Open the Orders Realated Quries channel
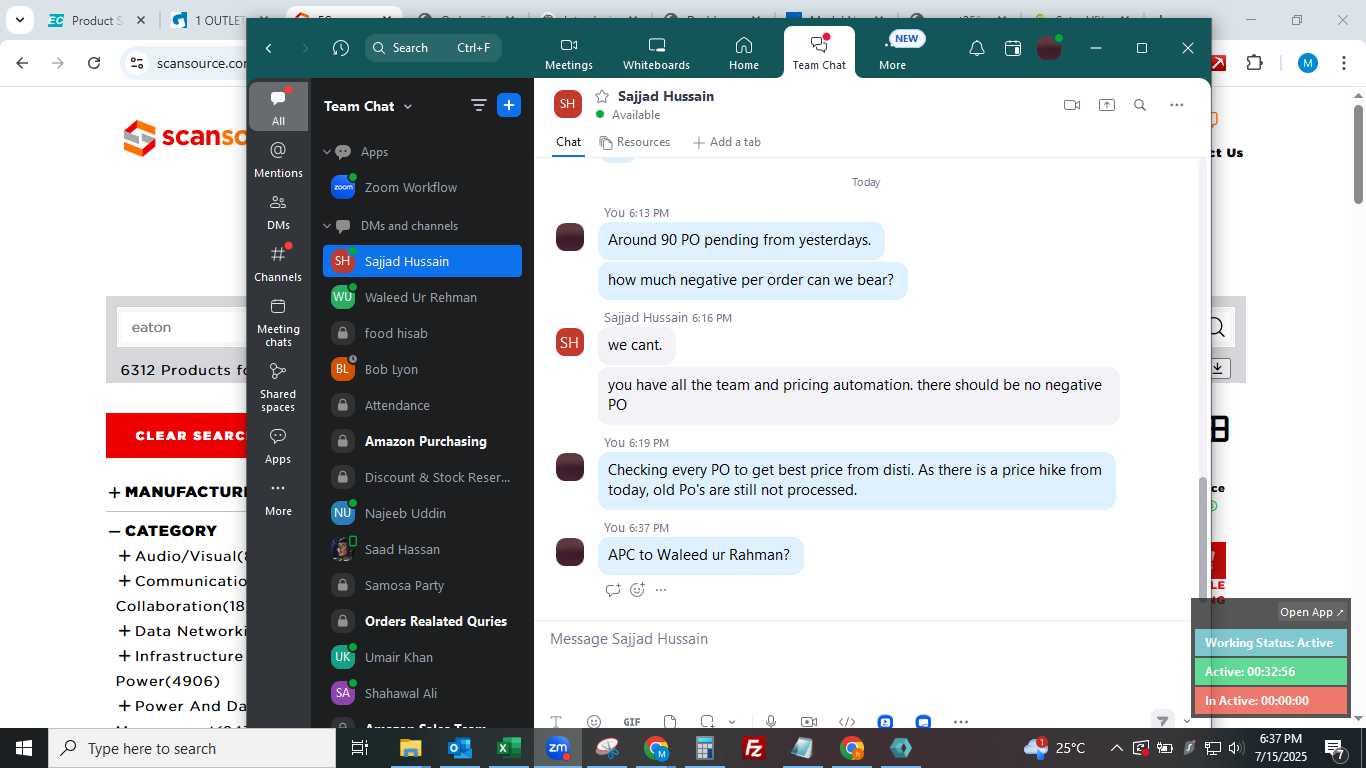Image resolution: width=1366 pixels, height=768 pixels. coord(422,621)
